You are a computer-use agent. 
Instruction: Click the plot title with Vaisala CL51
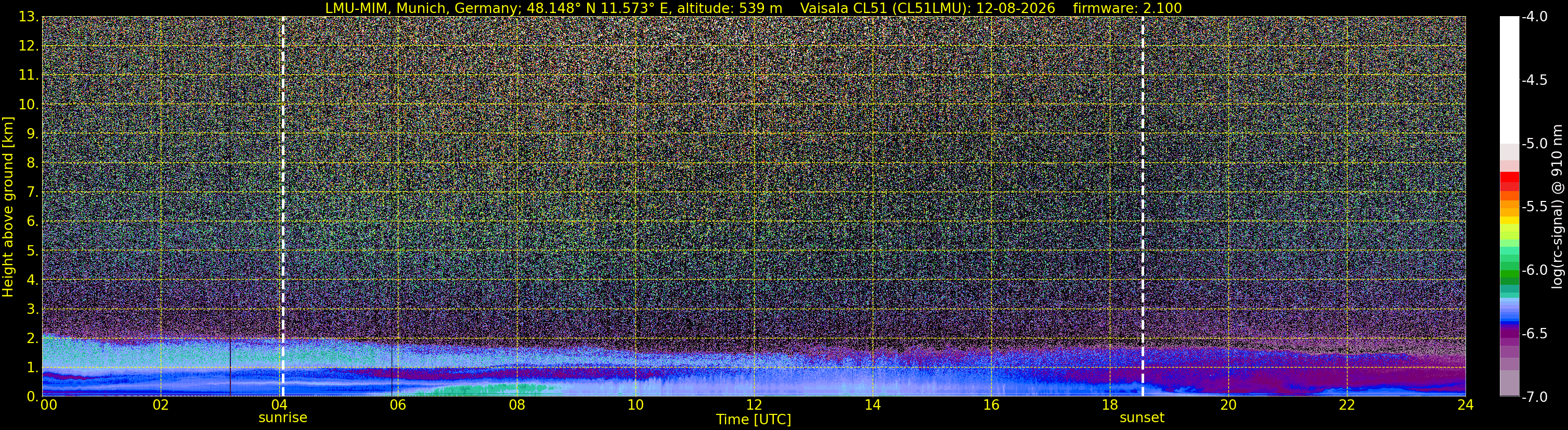click(754, 8)
